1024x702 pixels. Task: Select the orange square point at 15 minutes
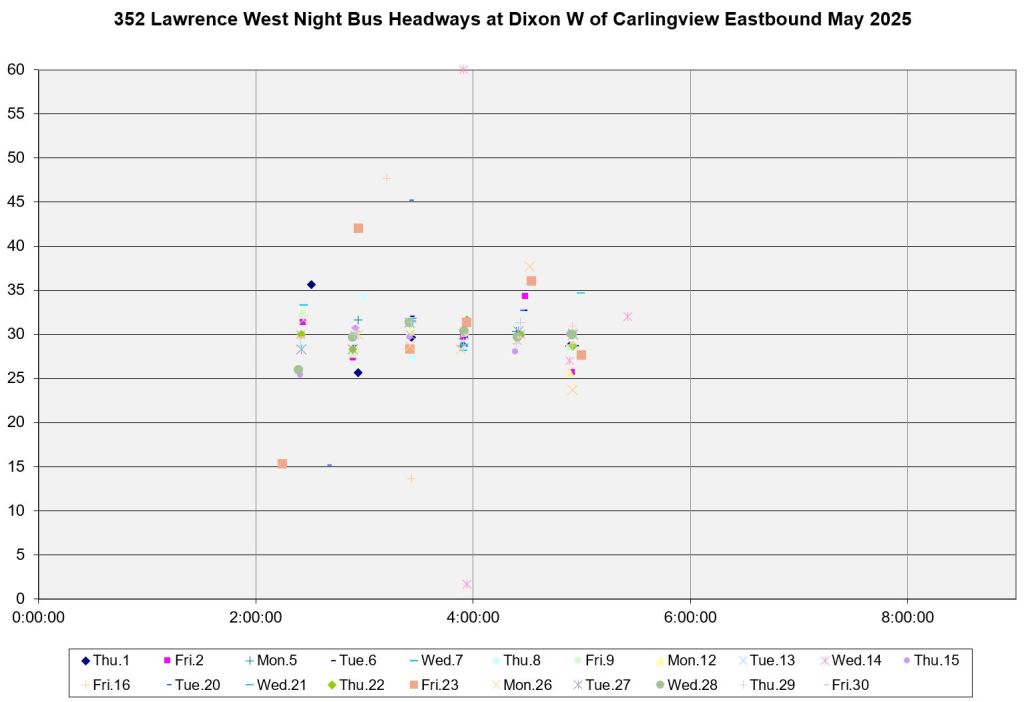coord(282,464)
